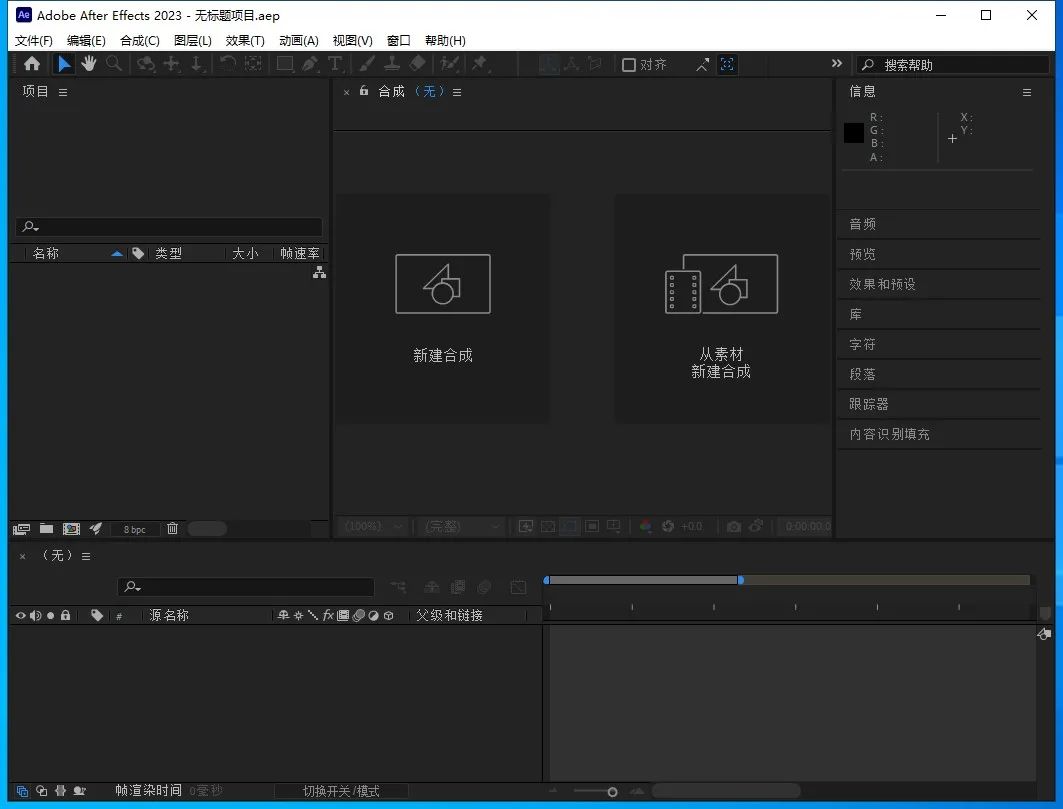Switch to the 窗口(W) menu
The height and width of the screenshot is (809, 1063).
point(397,41)
